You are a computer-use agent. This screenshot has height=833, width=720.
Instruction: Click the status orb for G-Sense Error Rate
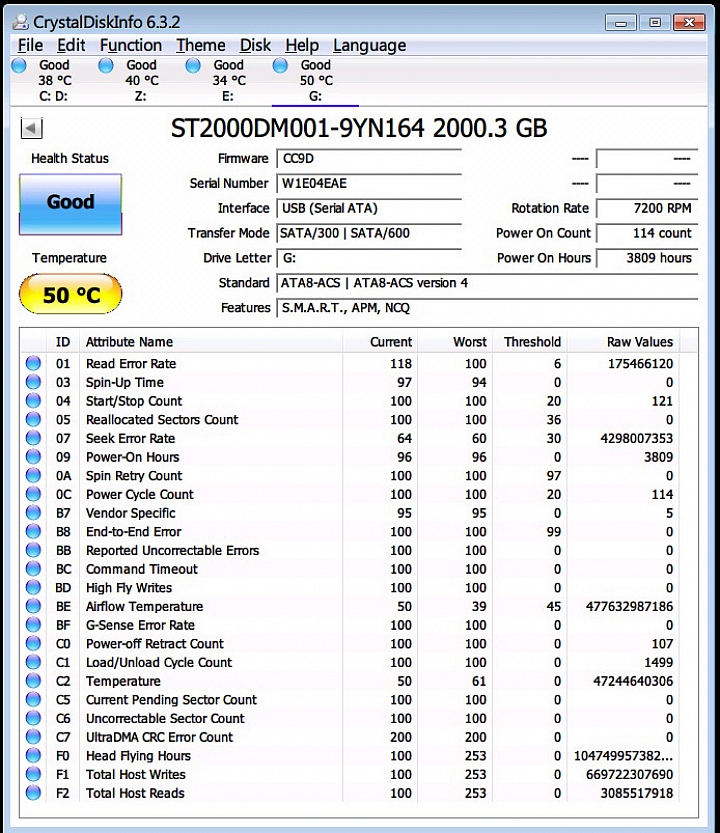pos(33,625)
